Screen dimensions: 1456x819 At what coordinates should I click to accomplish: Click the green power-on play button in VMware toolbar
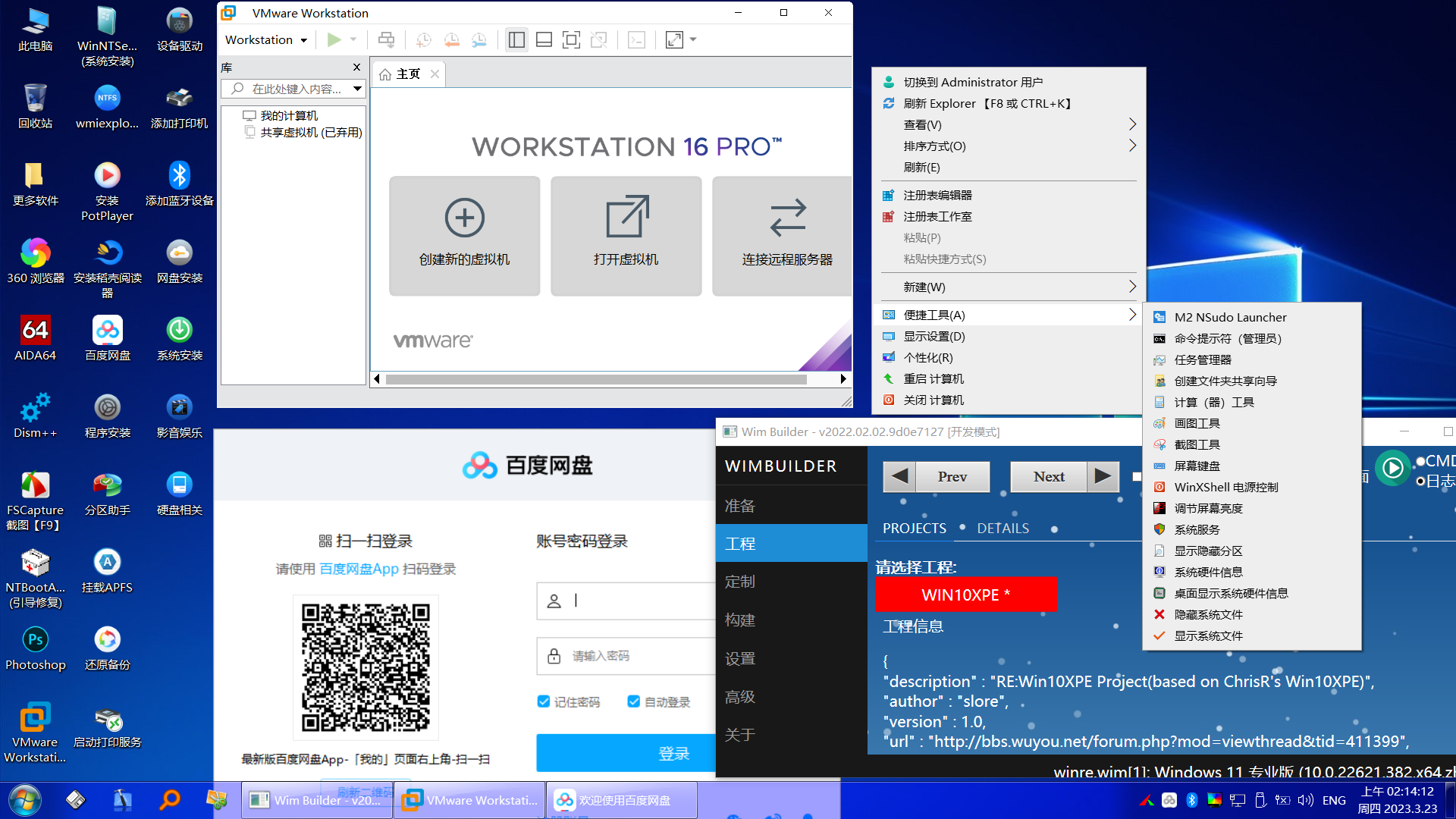(334, 39)
